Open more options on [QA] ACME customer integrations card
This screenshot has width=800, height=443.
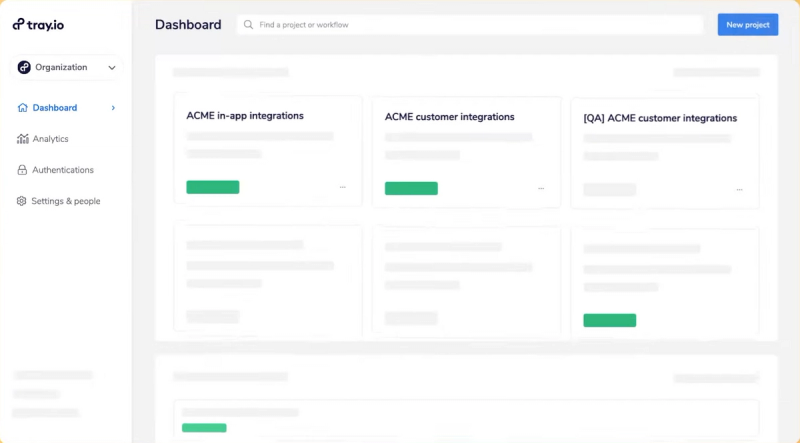740,190
